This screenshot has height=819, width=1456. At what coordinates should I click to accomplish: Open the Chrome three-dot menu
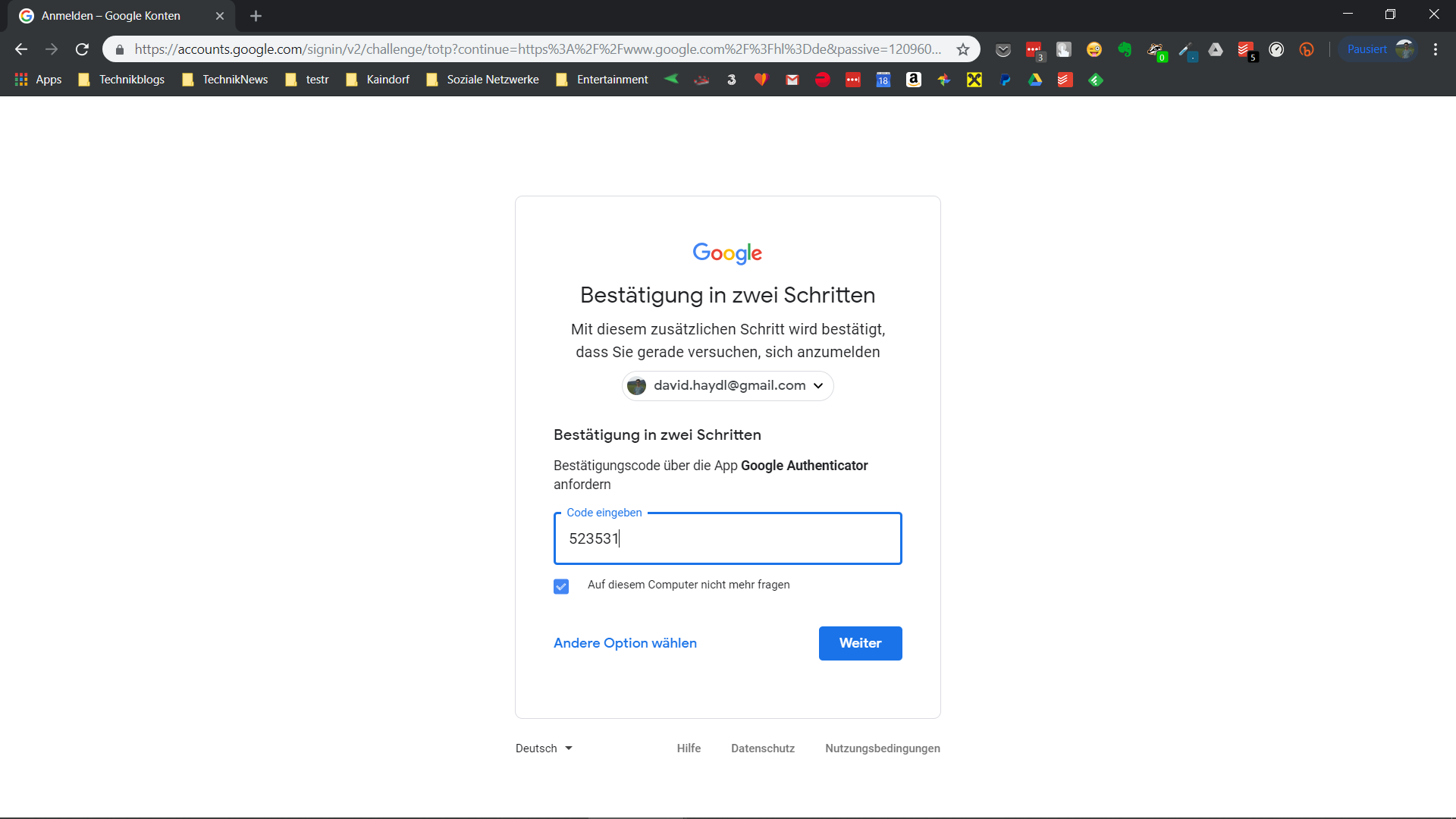(x=1436, y=49)
